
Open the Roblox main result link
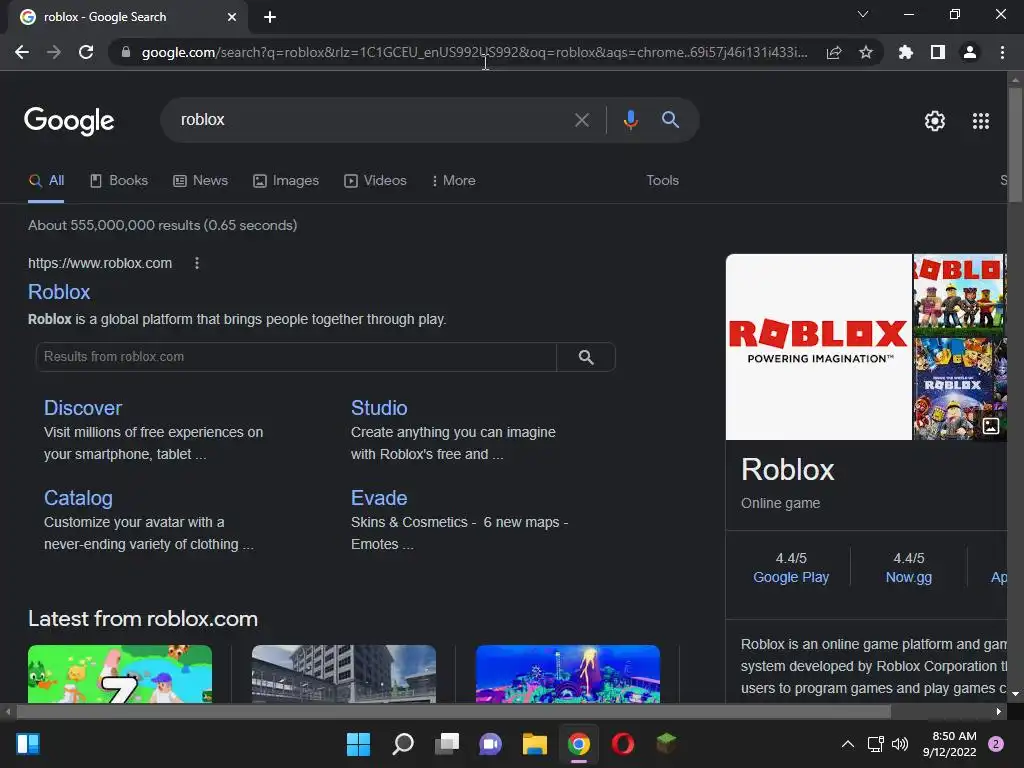(x=59, y=292)
